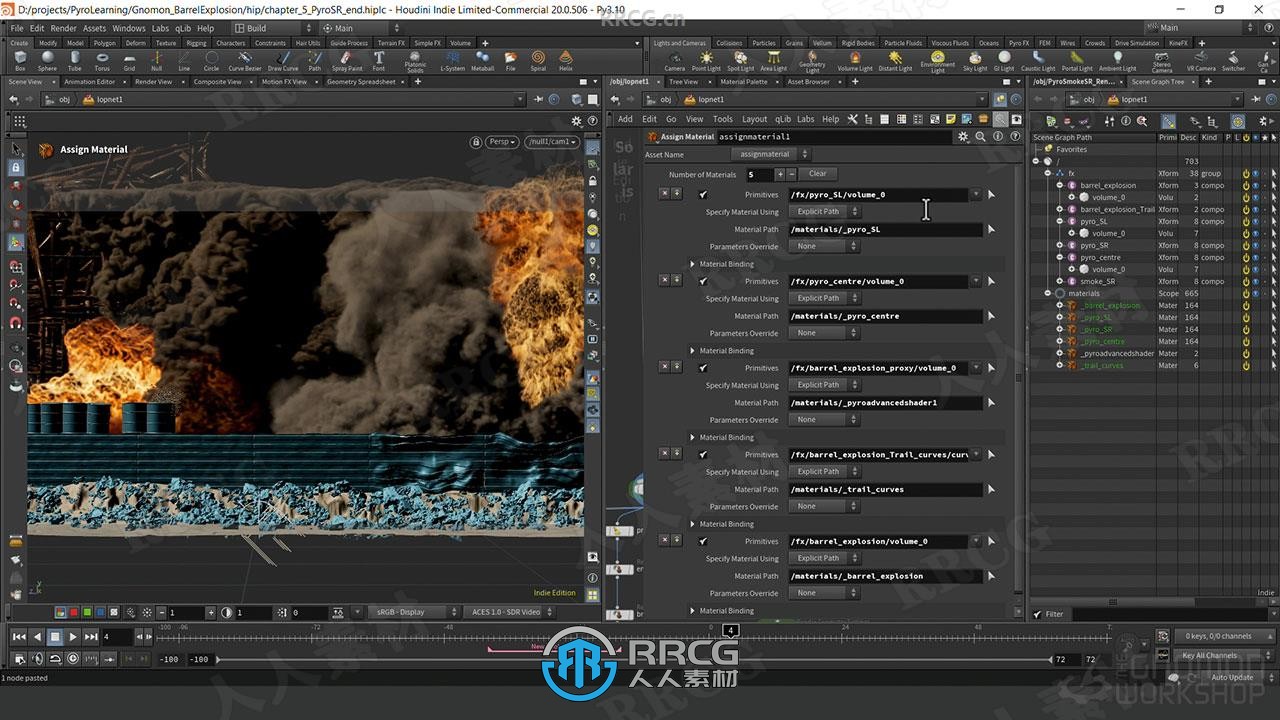Click the Stereo Camera shelf tool
This screenshot has width=1280, height=720.
tap(1161, 62)
